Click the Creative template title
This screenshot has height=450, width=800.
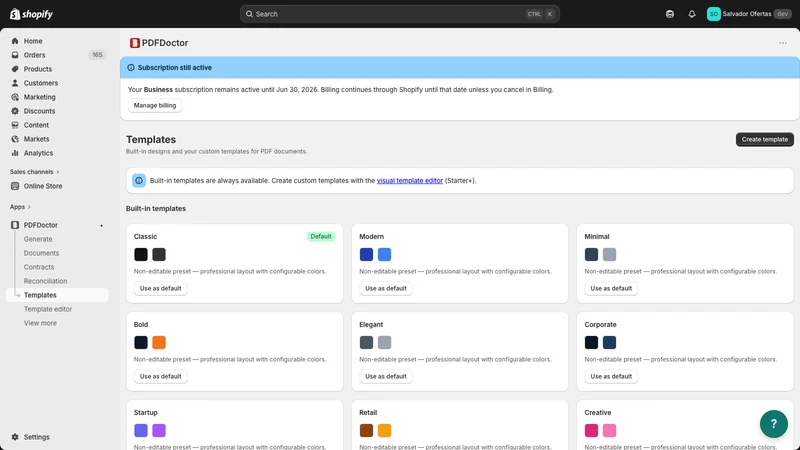597,412
